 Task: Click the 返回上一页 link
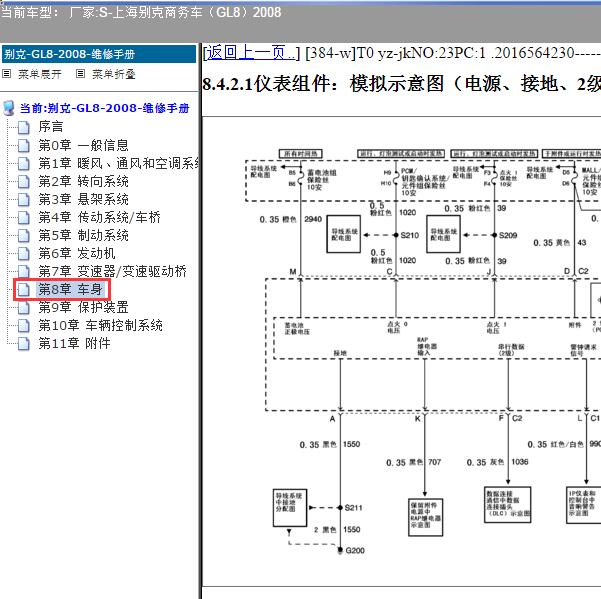(x=251, y=53)
